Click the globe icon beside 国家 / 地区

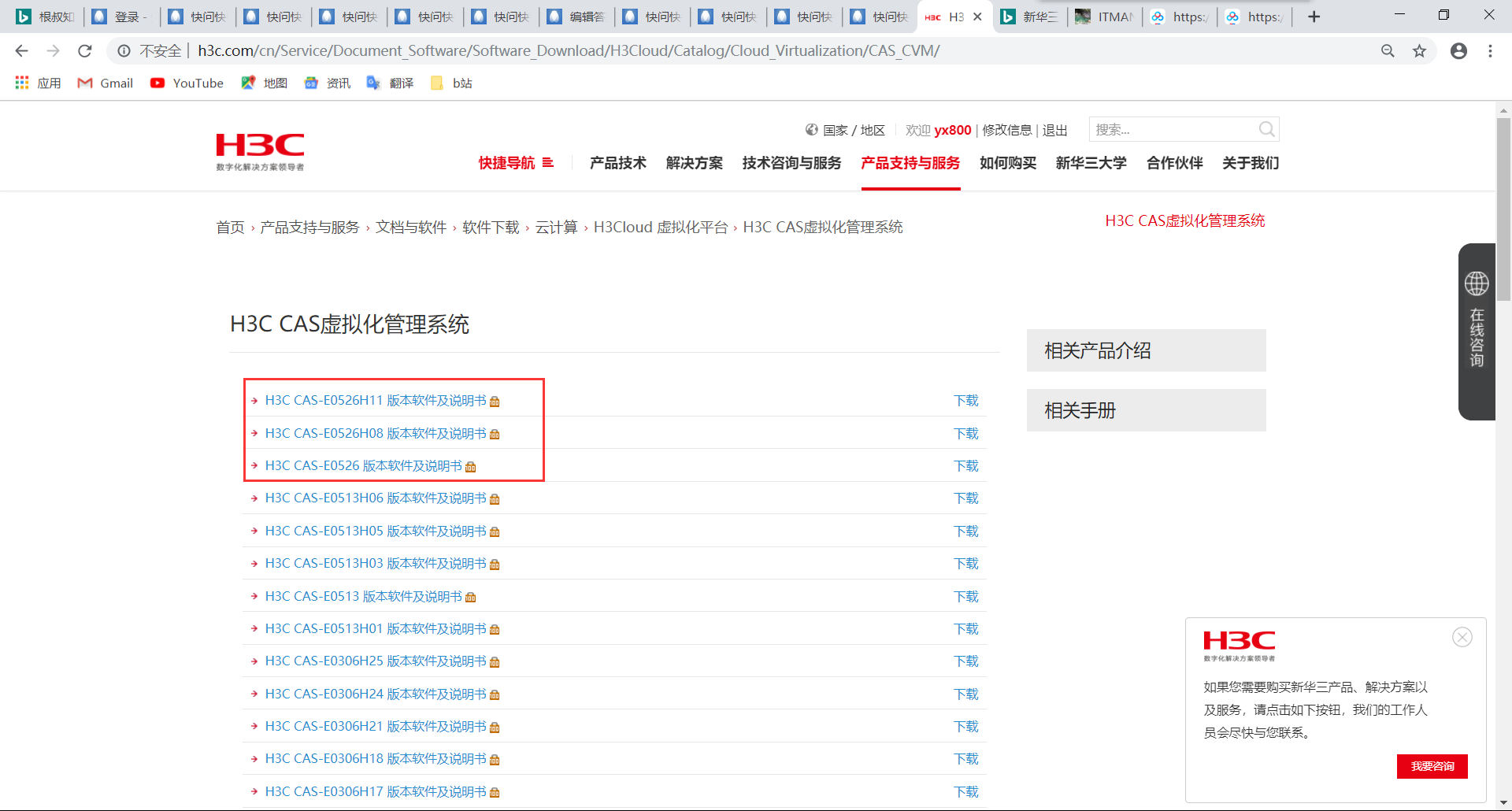pos(812,130)
